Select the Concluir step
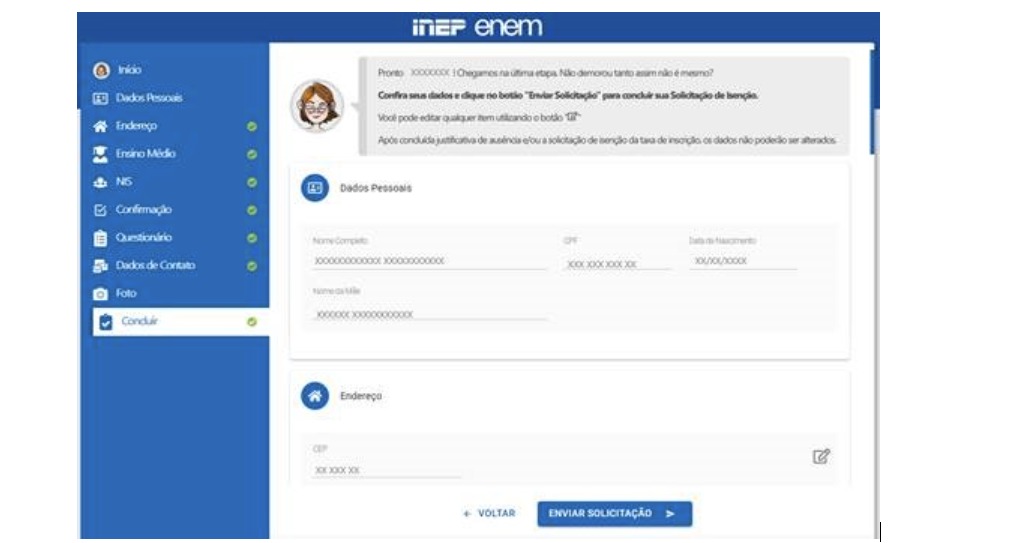Screen dimensions: 1022x543 point(181,322)
